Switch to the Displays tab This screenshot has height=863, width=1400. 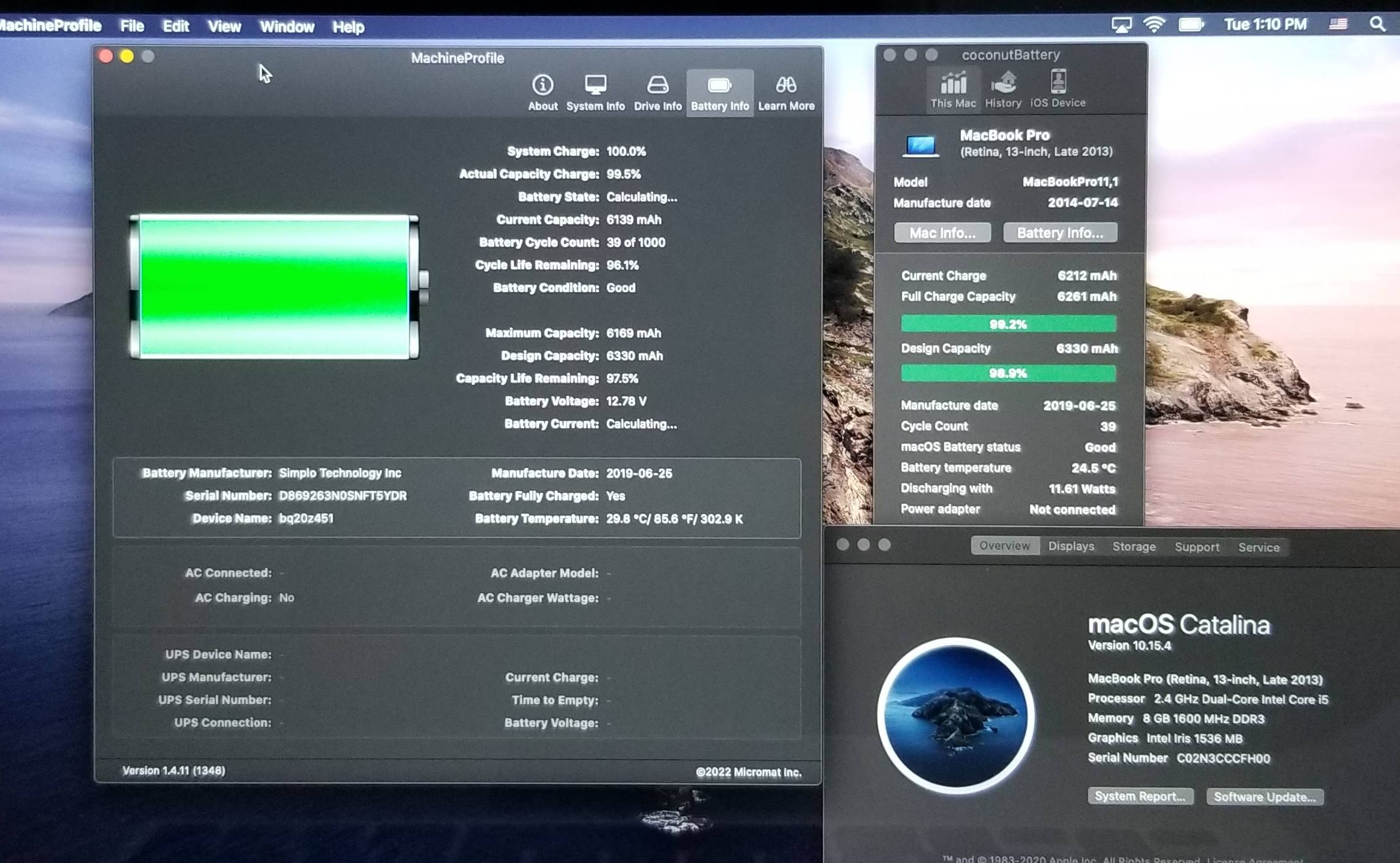[1071, 546]
